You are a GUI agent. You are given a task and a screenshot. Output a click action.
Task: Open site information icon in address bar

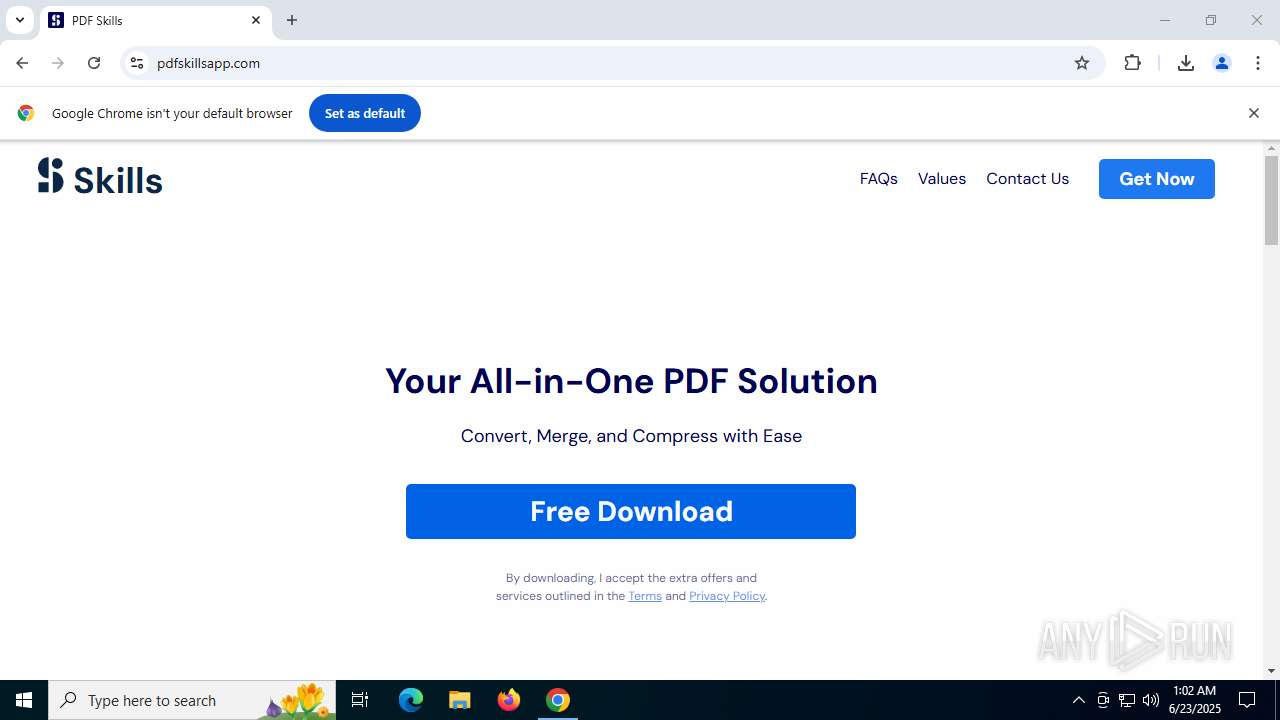(x=137, y=63)
